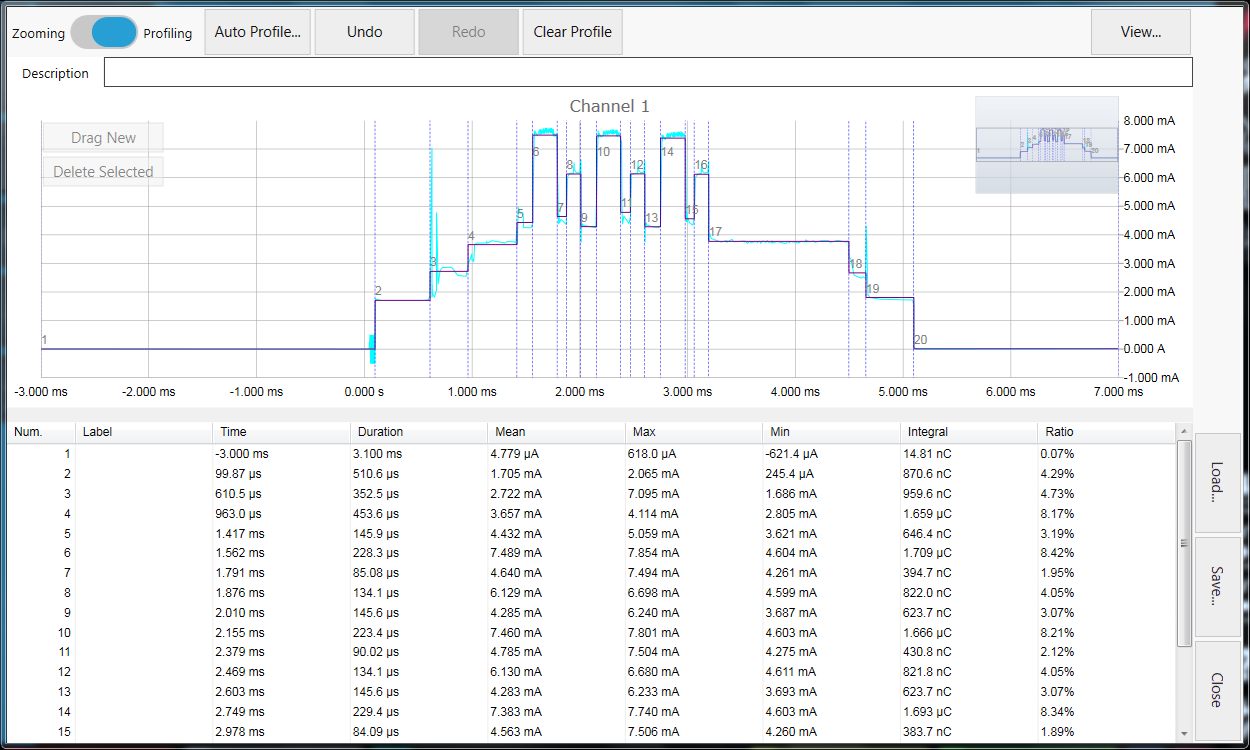Click the Close side button
The image size is (1250, 750).
[1217, 691]
